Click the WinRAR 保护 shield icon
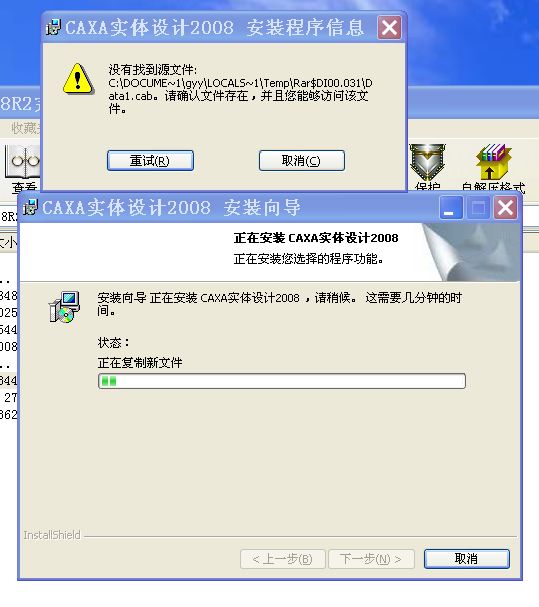The height and width of the screenshot is (607, 539). pyautogui.click(x=427, y=161)
